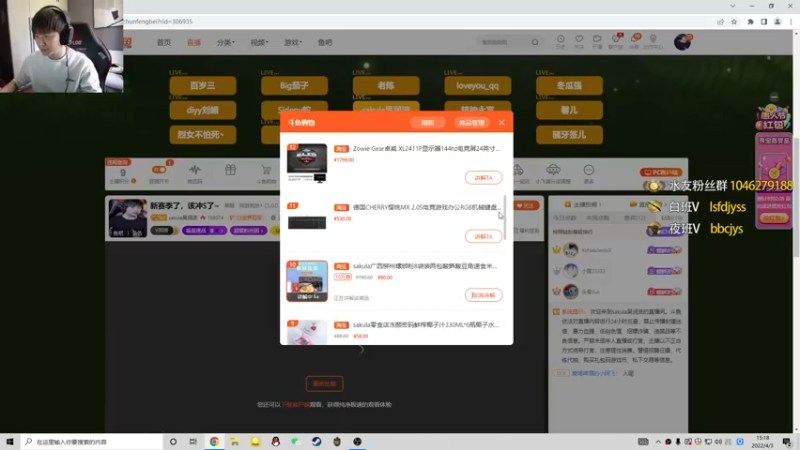Open the 冬瓜强 live channel button
The width and height of the screenshot is (800, 450).
point(569,86)
